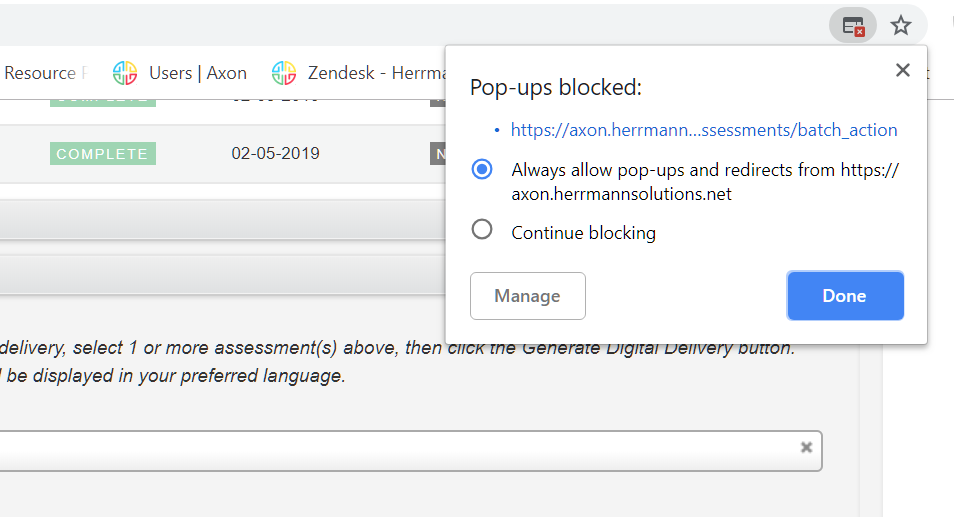Screen dimensions: 954x517
Task: Click the 02-05-2019 date cell
Action: [x=275, y=154]
